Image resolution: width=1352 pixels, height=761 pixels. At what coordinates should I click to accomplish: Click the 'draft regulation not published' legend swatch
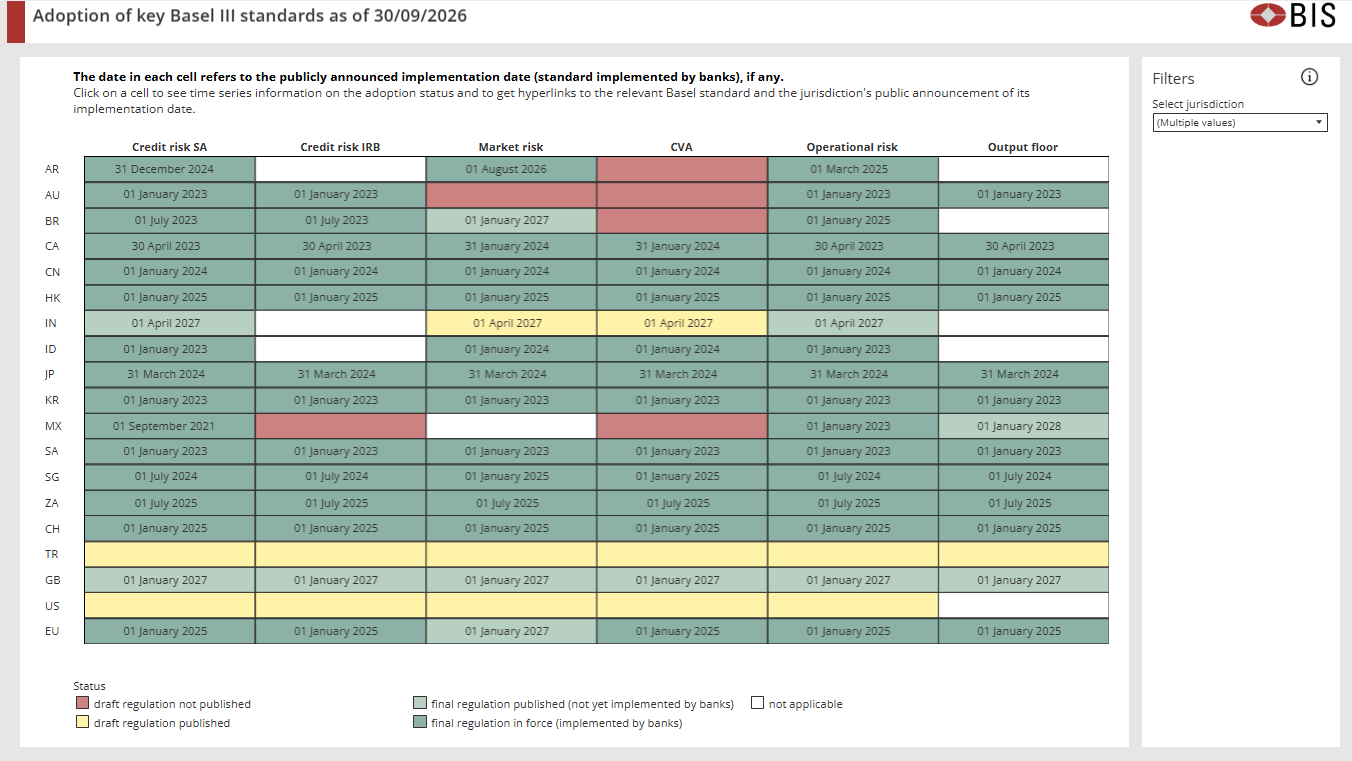80,704
